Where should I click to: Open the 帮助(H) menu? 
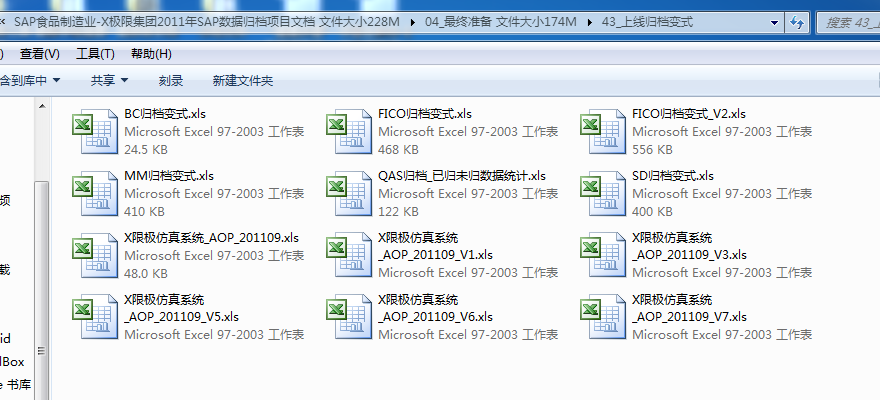pyautogui.click(x=151, y=54)
